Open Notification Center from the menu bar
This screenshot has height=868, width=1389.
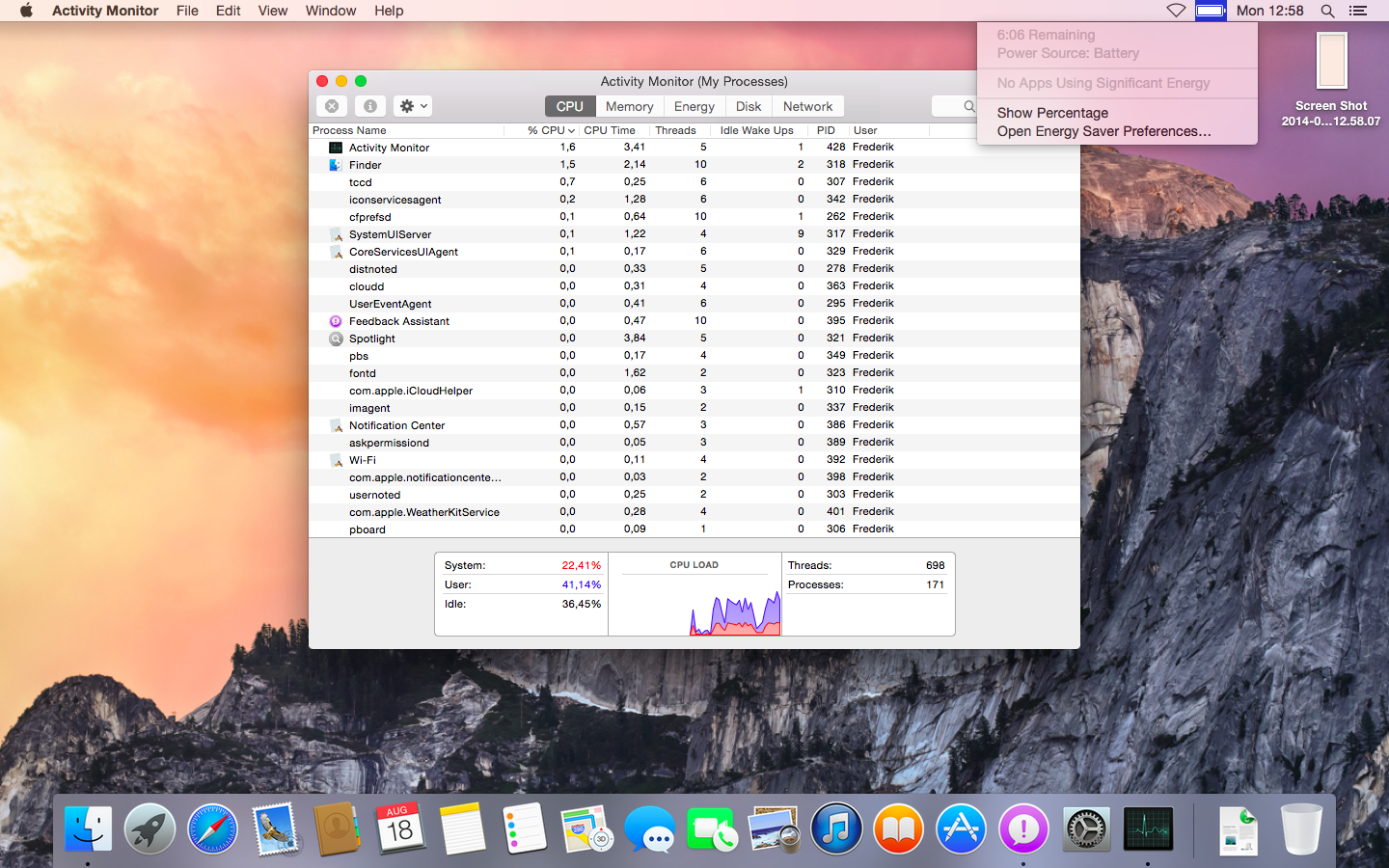click(1358, 11)
